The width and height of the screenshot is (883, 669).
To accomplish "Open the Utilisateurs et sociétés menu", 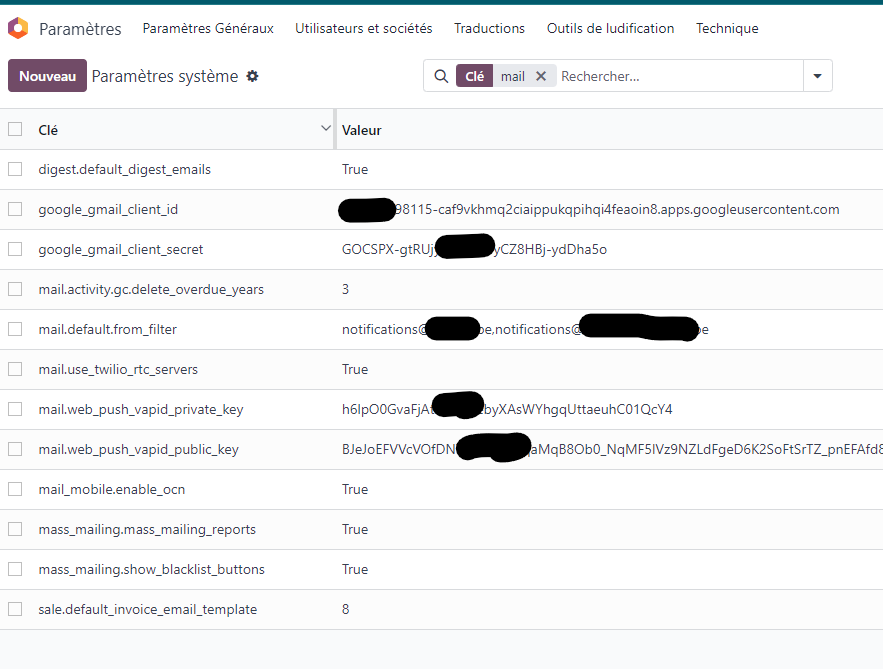I will click(364, 29).
